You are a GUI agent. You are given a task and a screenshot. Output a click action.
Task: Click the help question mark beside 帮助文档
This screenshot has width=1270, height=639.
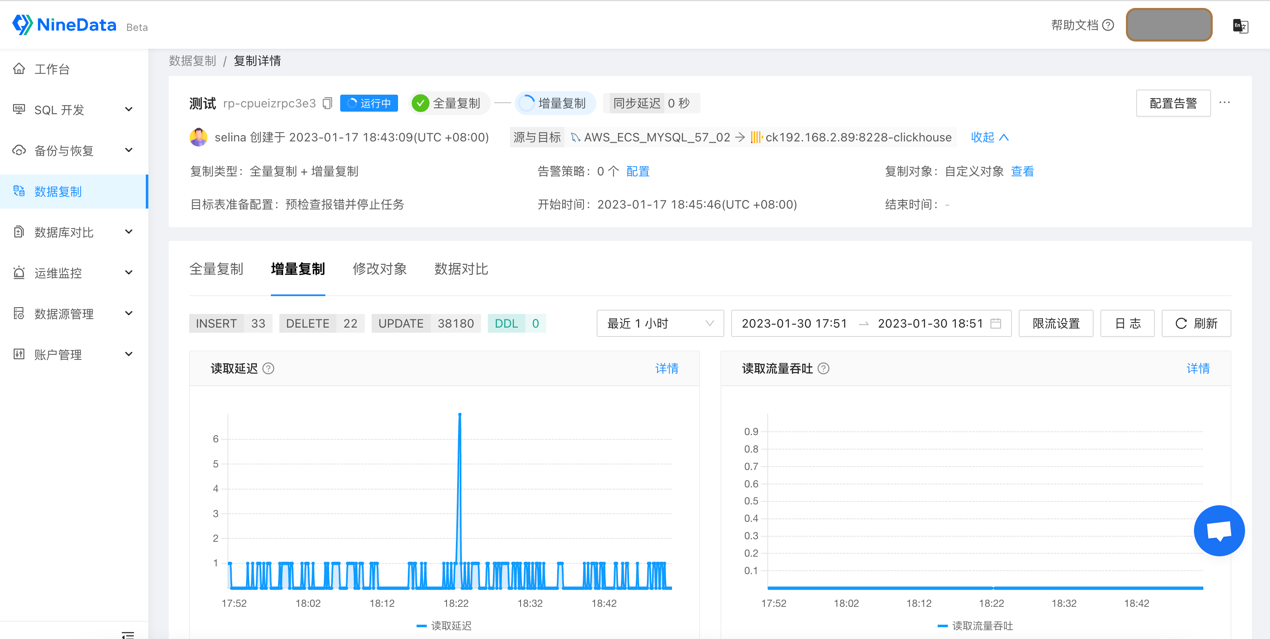point(1108,25)
